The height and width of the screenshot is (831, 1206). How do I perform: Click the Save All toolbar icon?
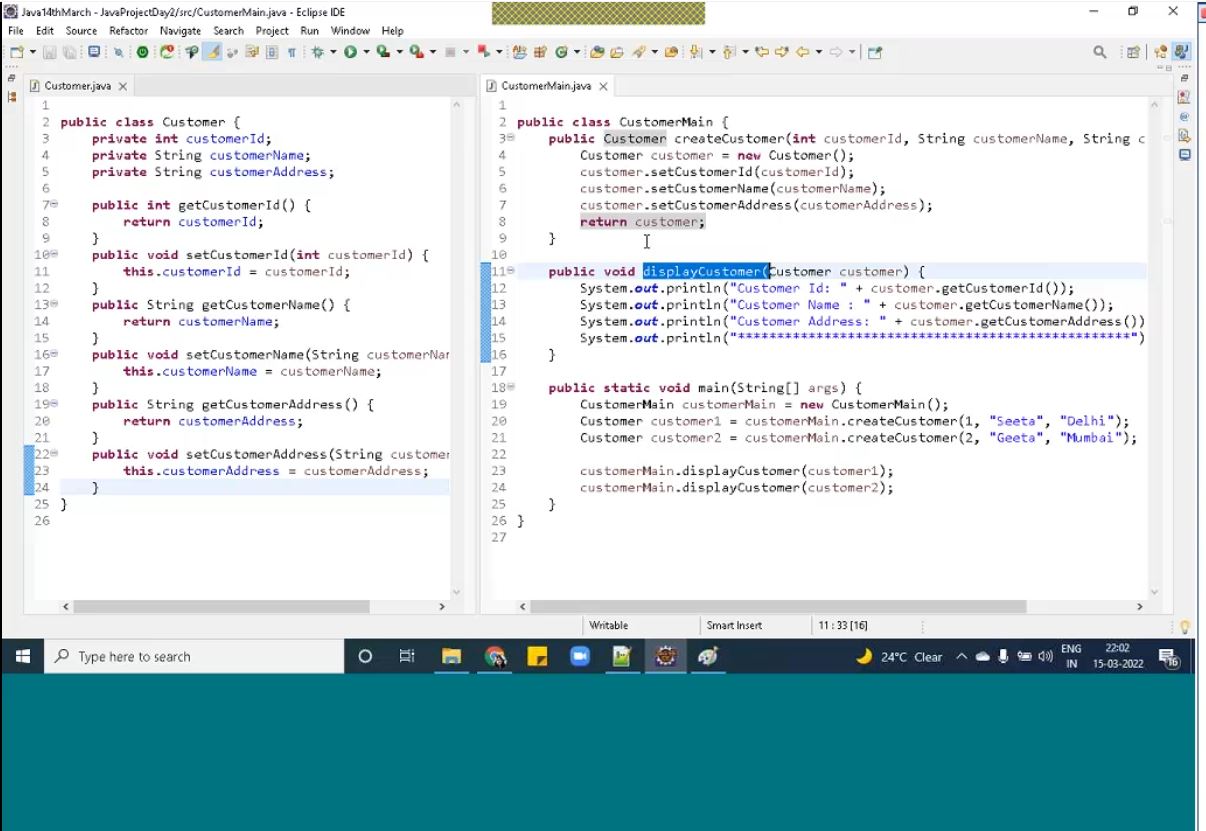coord(69,52)
